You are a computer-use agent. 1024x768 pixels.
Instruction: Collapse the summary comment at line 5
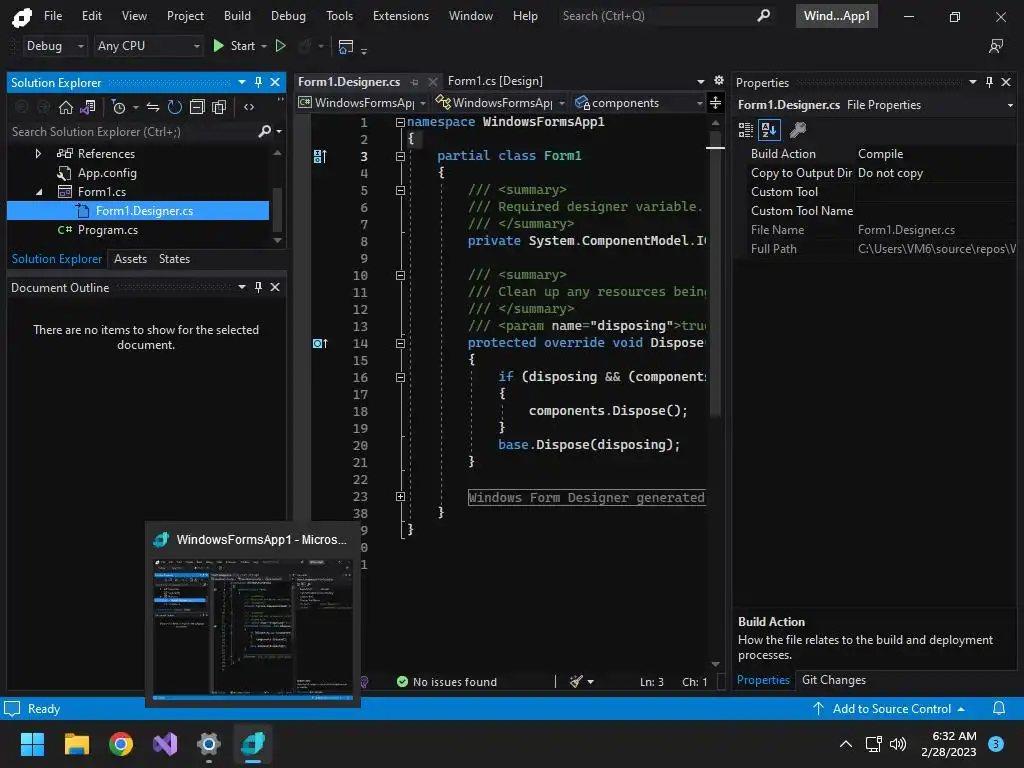(x=400, y=190)
